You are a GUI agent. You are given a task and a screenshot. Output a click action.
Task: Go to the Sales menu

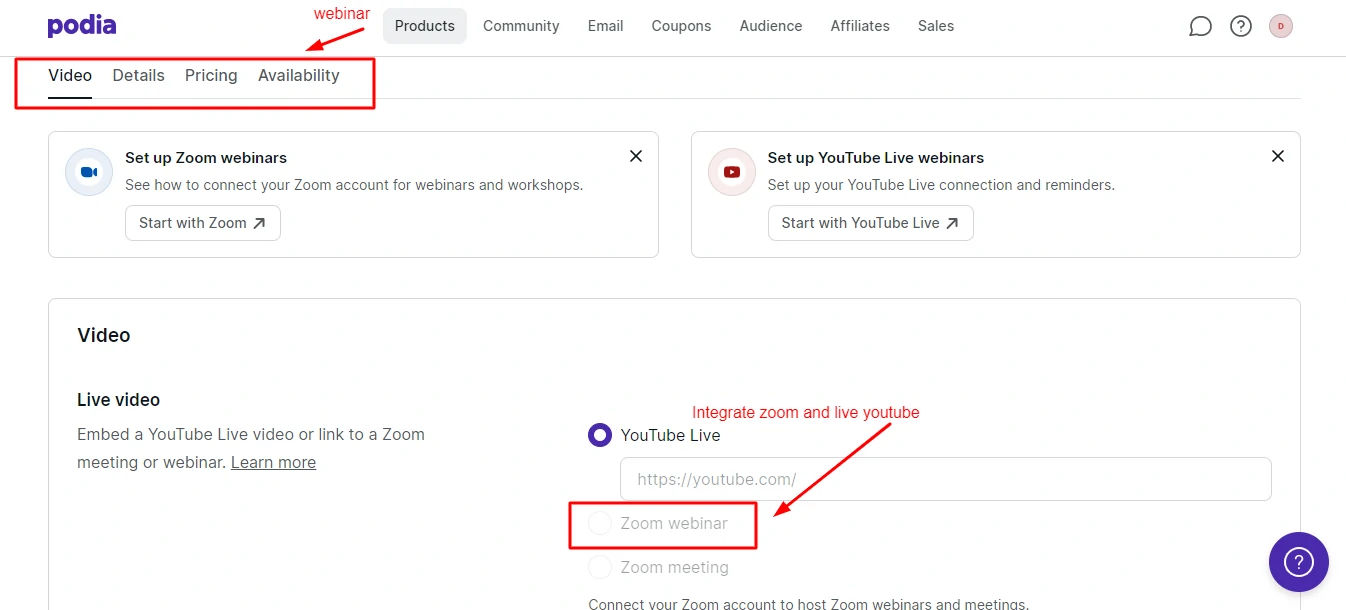pyautogui.click(x=936, y=26)
